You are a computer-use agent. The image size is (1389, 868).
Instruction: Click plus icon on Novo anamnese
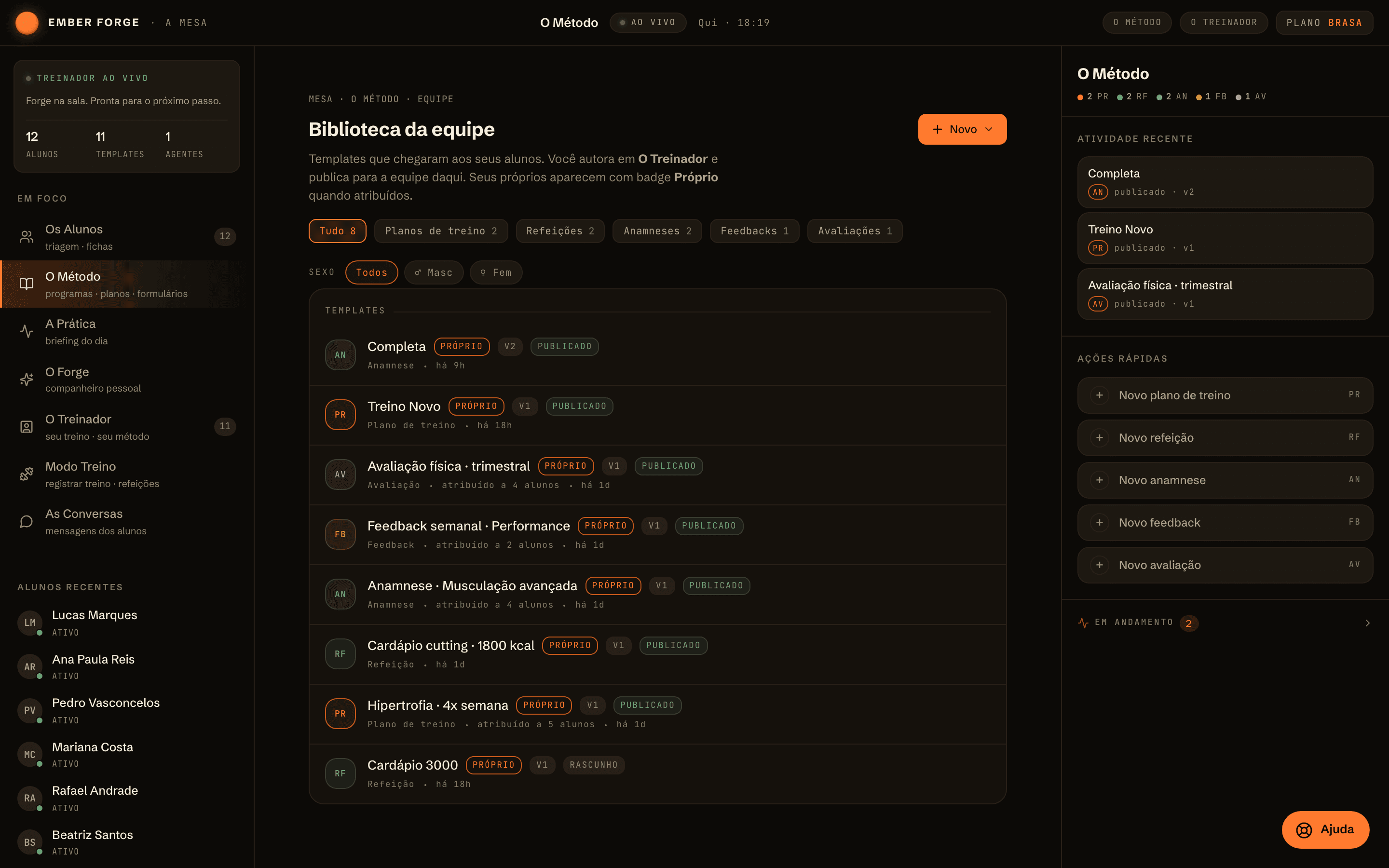(1099, 480)
